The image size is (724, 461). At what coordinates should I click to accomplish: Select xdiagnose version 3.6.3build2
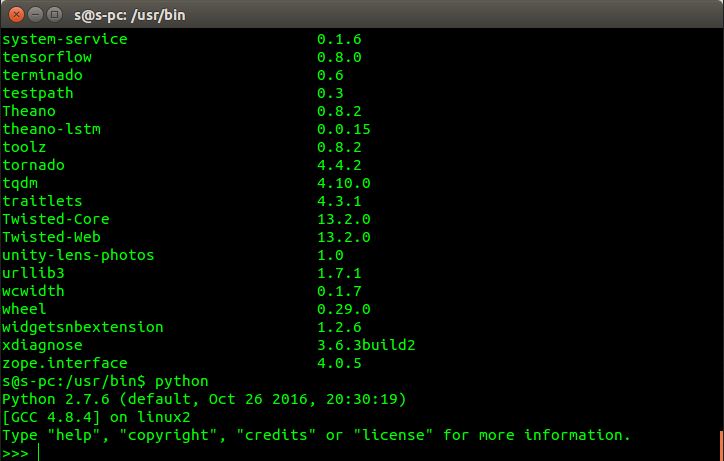[x=366, y=346]
